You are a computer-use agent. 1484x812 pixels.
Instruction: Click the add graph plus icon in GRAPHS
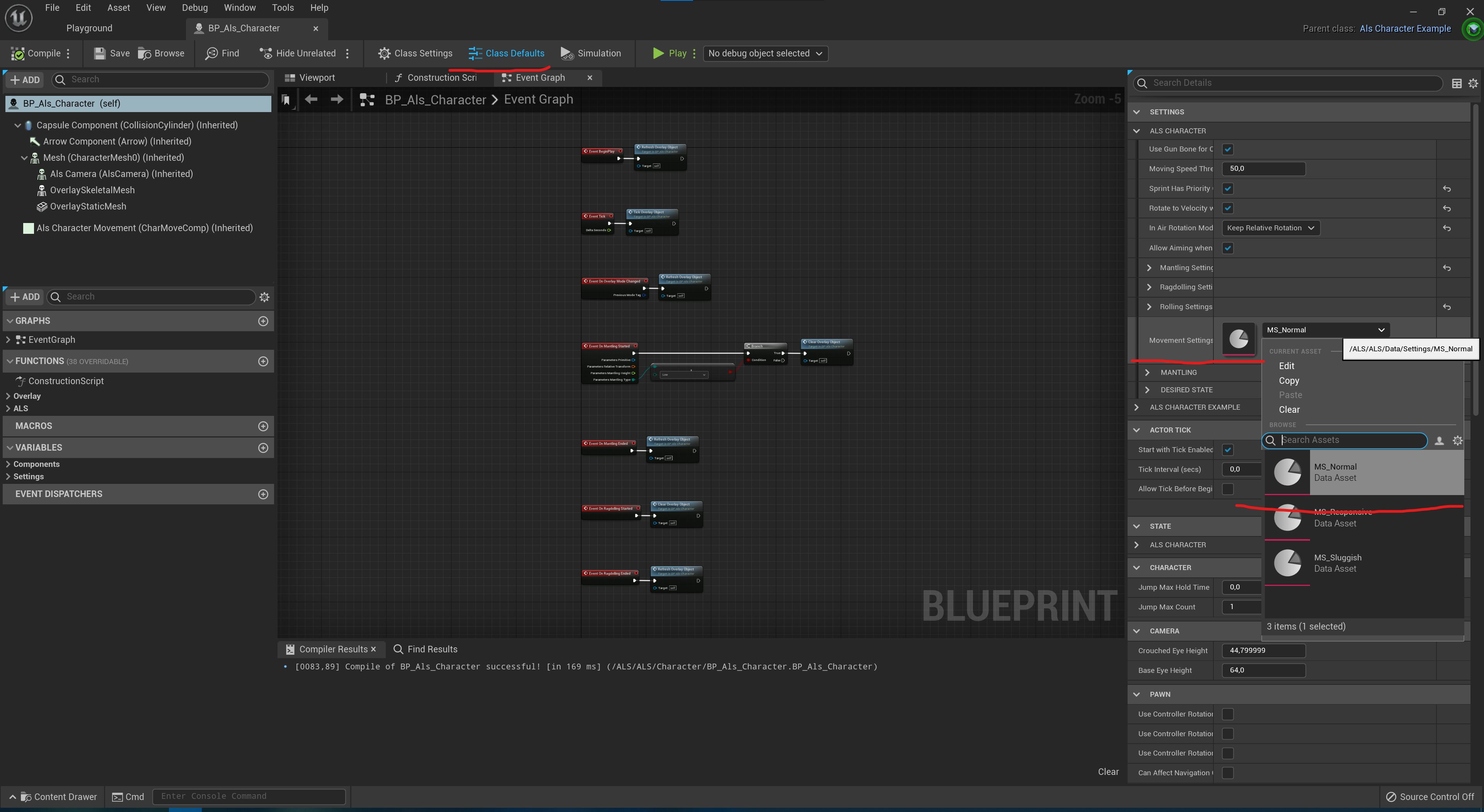point(263,321)
